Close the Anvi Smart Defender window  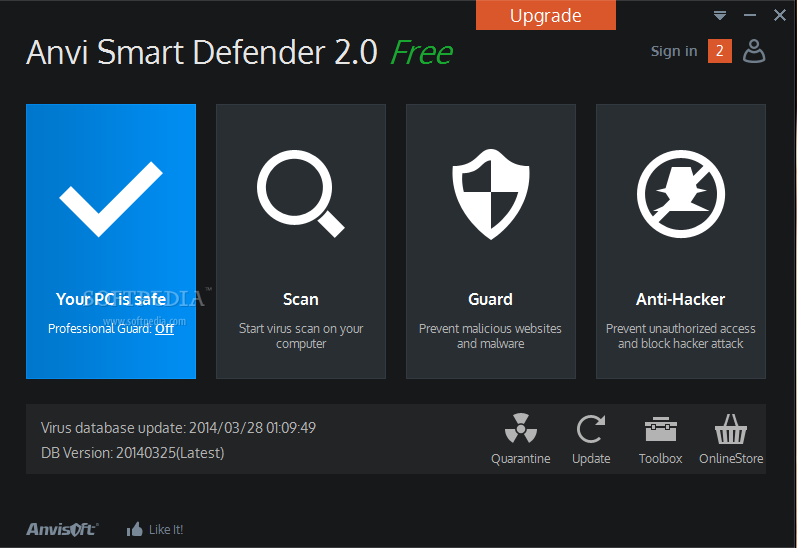click(780, 15)
